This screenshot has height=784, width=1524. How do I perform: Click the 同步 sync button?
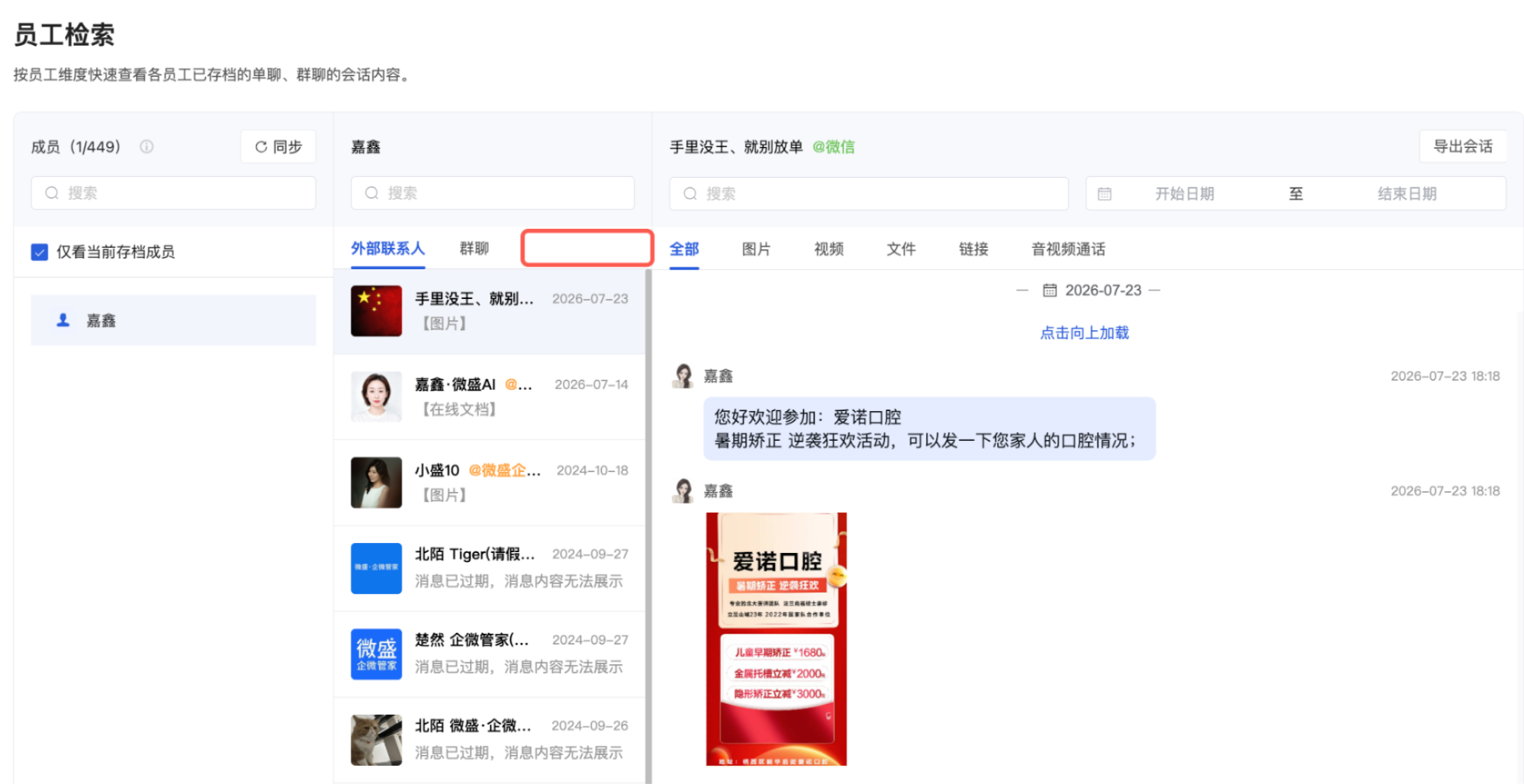(278, 146)
